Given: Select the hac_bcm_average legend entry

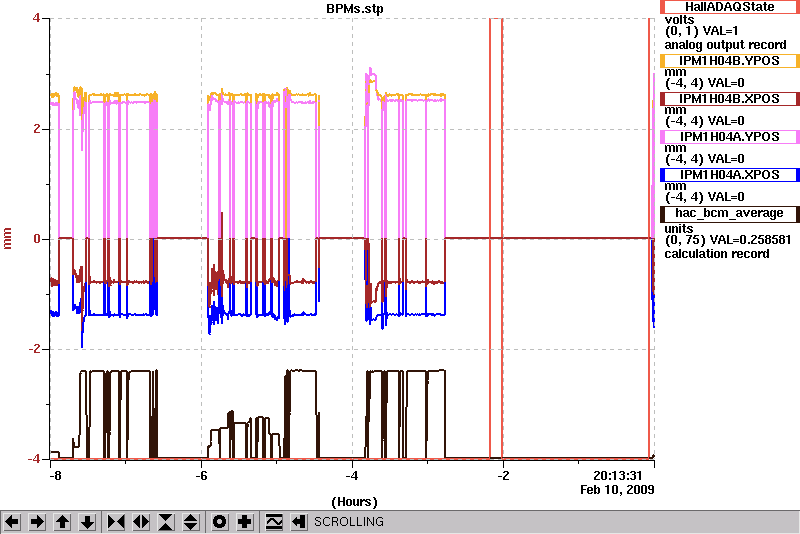Looking at the screenshot, I should 730,213.
